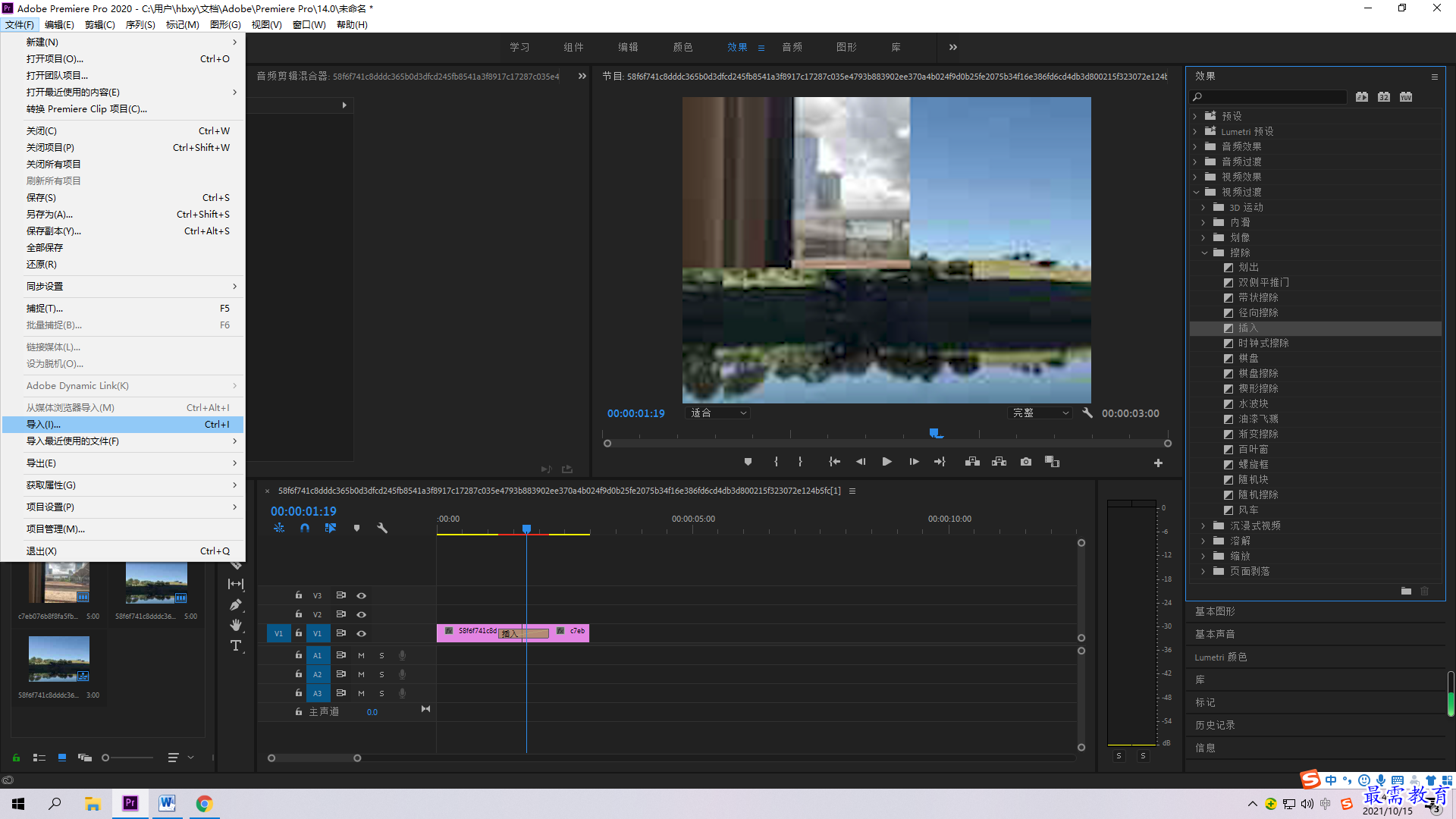Open the 适合 zoom level dropdown
1456x819 pixels.
pyautogui.click(x=717, y=413)
